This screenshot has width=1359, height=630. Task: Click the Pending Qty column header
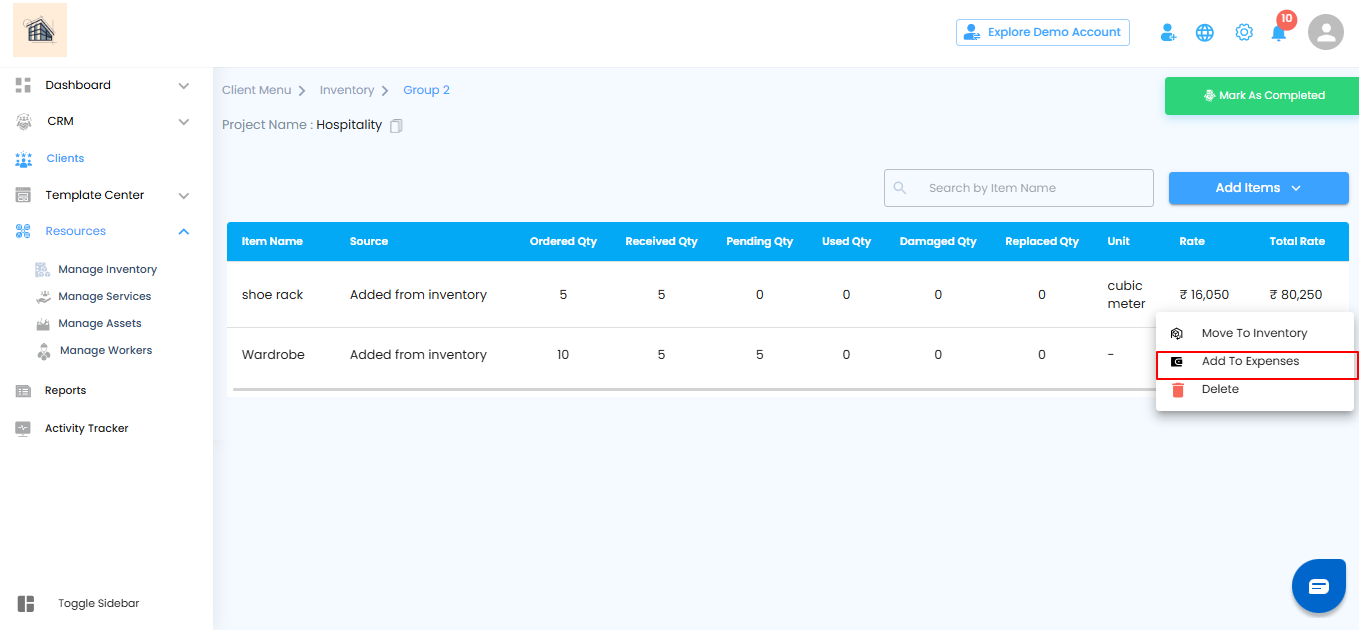click(x=759, y=242)
